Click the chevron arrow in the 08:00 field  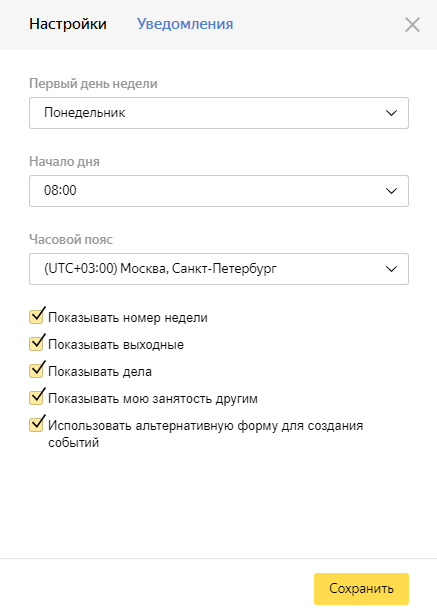[391, 191]
